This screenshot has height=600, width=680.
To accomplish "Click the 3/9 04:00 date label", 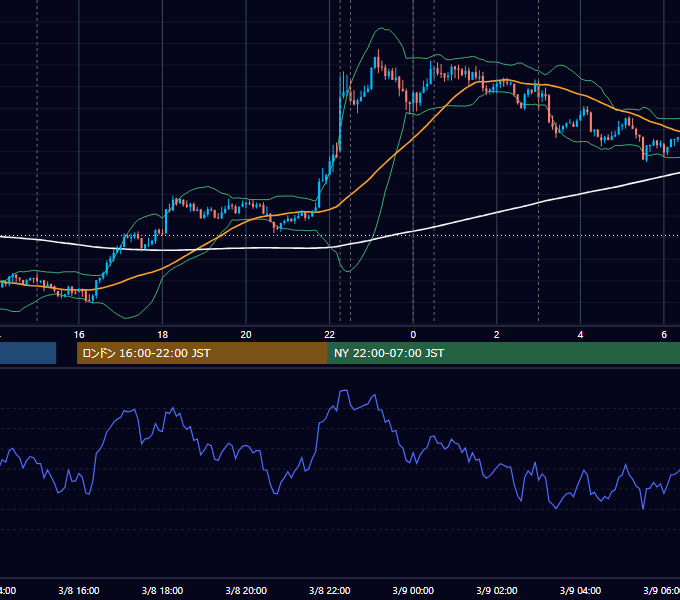I will point(580,590).
